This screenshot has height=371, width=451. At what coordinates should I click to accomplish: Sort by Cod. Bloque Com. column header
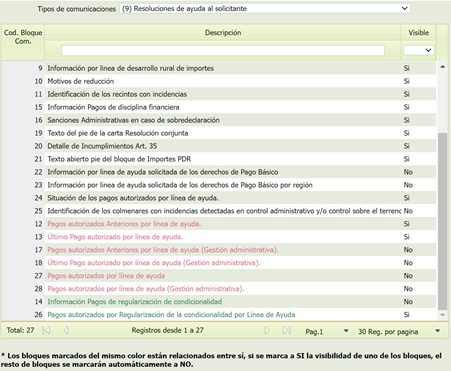[23, 37]
